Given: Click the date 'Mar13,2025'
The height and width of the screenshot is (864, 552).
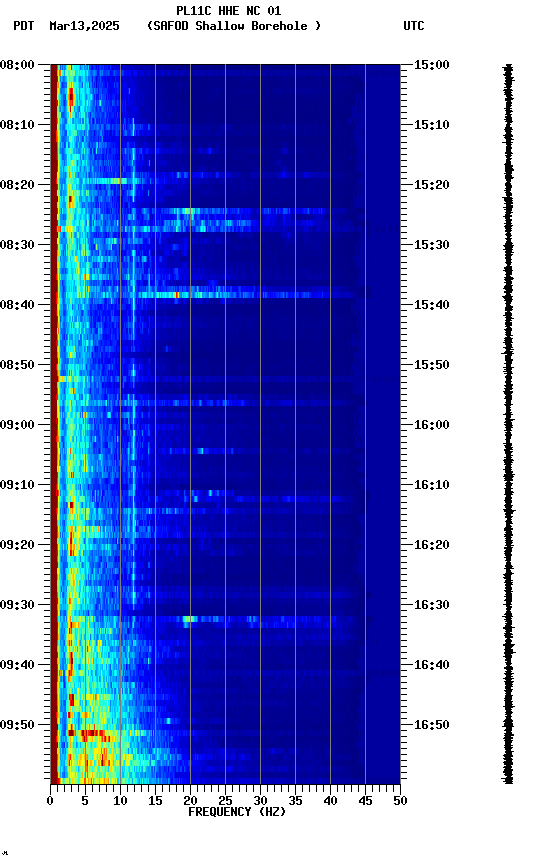Looking at the screenshot, I should click(84, 26).
